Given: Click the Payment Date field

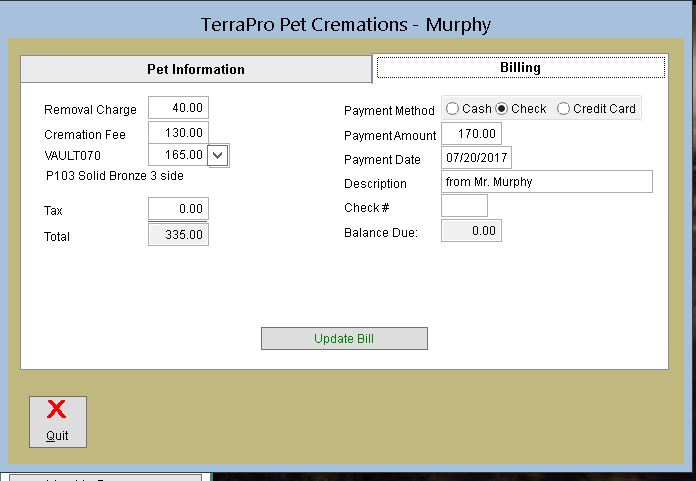Looking at the screenshot, I should 476,158.
